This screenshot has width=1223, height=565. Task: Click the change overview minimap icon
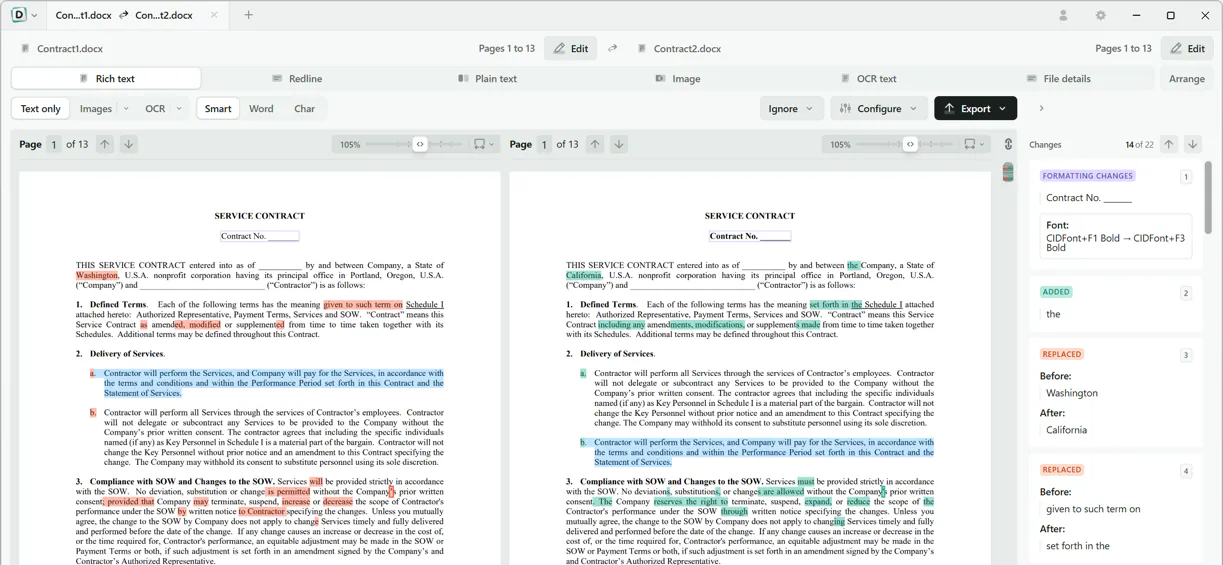point(1008,172)
